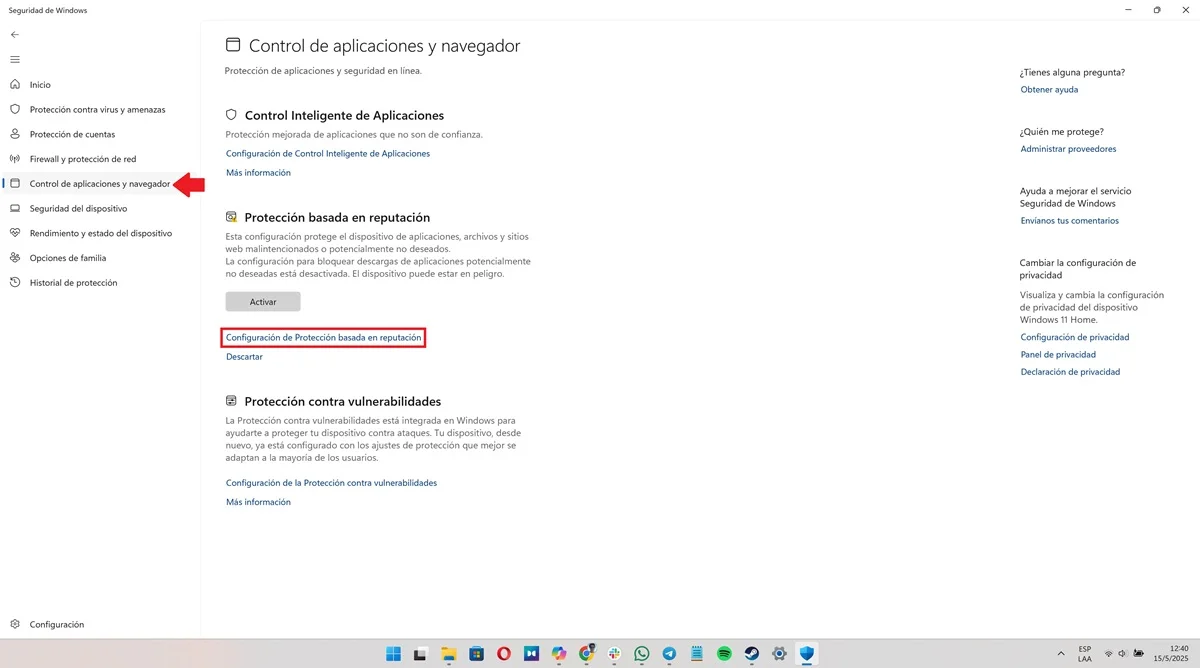Image resolution: width=1200 pixels, height=668 pixels.
Task: Open Notepad taskbar icon
Action: (x=697, y=654)
